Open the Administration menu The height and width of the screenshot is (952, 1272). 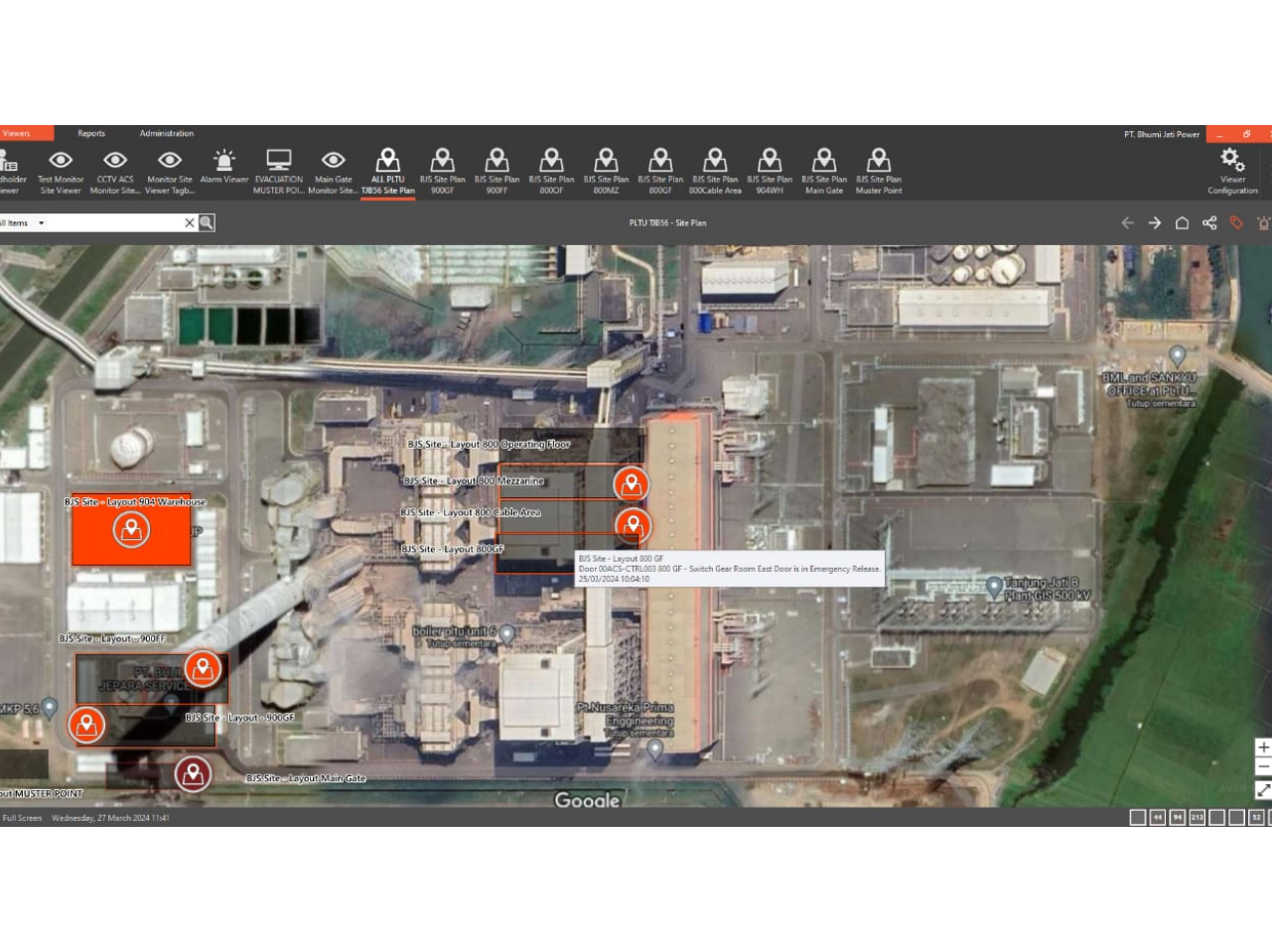pos(168,132)
